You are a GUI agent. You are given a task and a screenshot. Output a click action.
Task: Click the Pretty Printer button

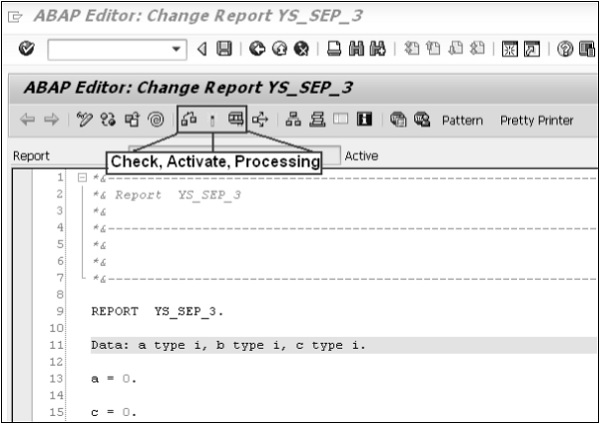tap(537, 120)
